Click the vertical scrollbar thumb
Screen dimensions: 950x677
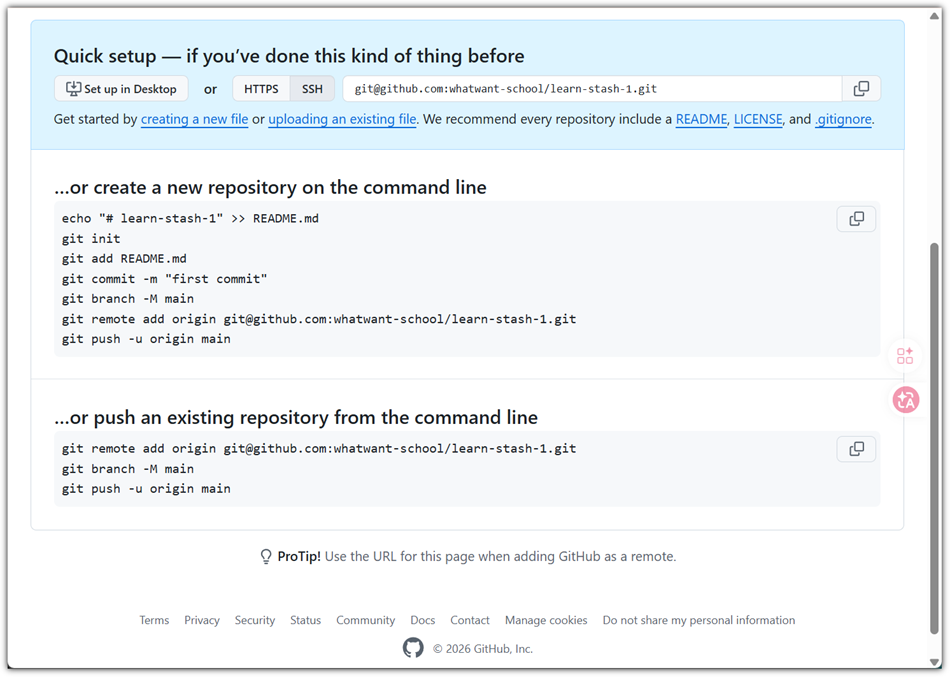coord(934,438)
